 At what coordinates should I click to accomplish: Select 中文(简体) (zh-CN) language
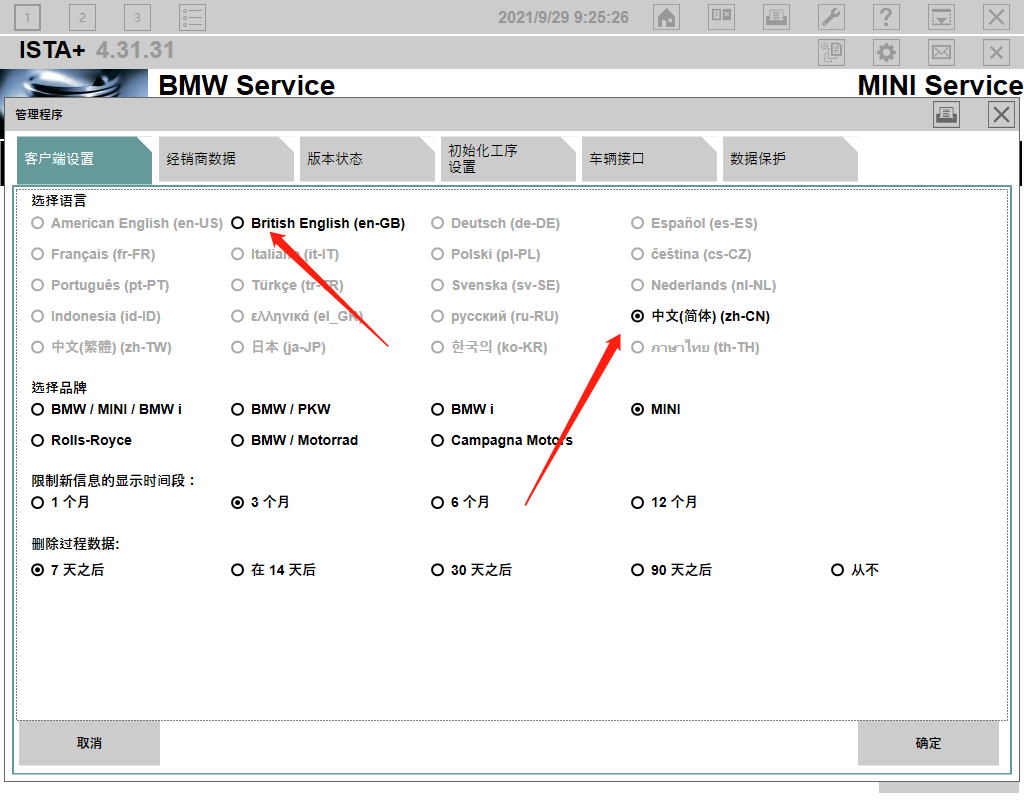[x=701, y=316]
